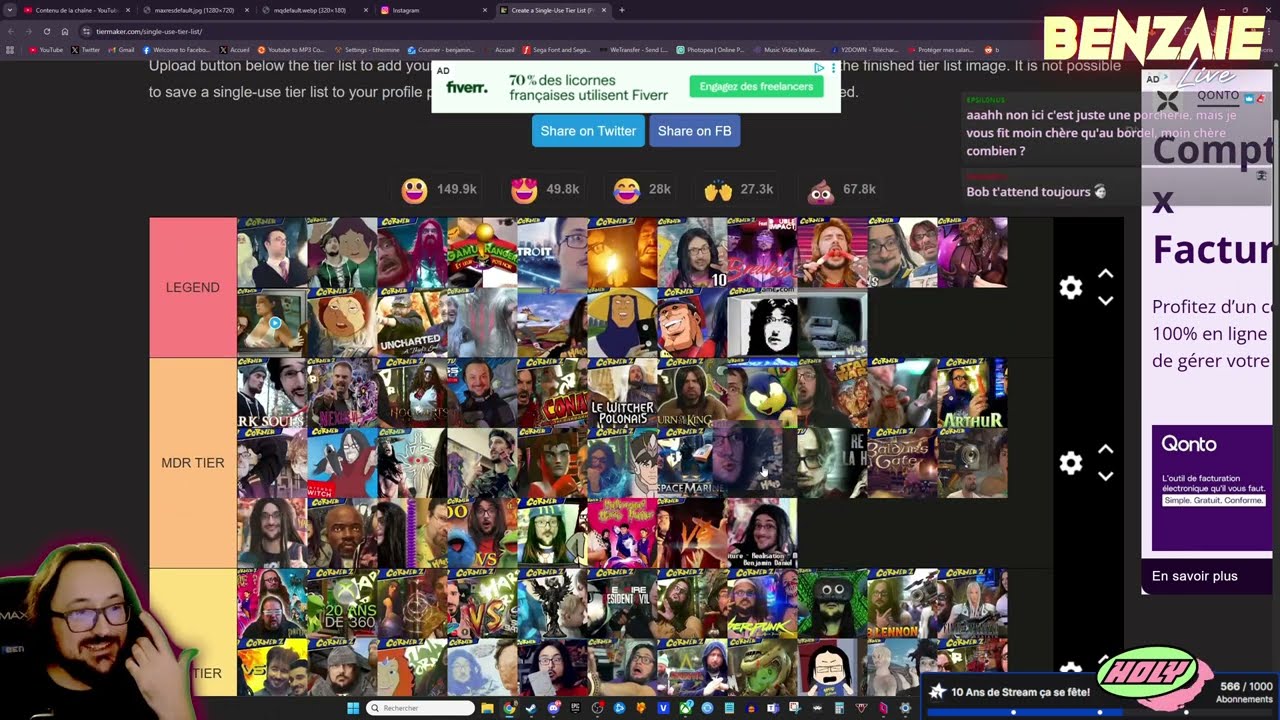Open Microsoft Teams from the taskbar

click(x=773, y=708)
